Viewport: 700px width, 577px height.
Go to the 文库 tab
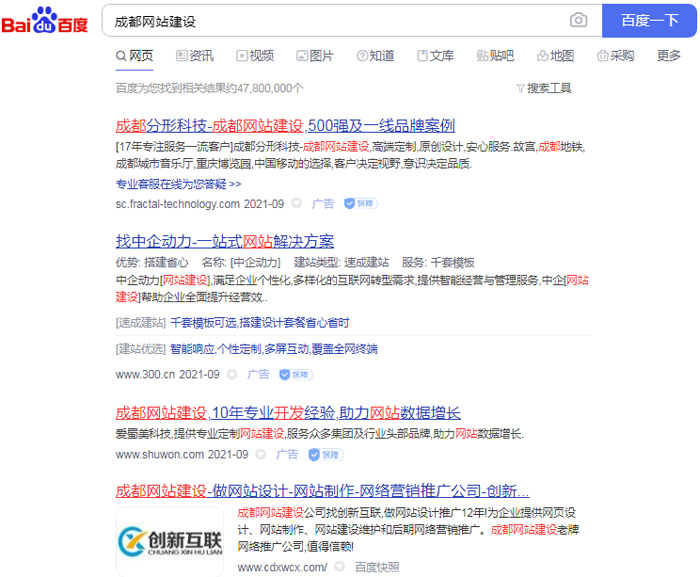pyautogui.click(x=435, y=56)
